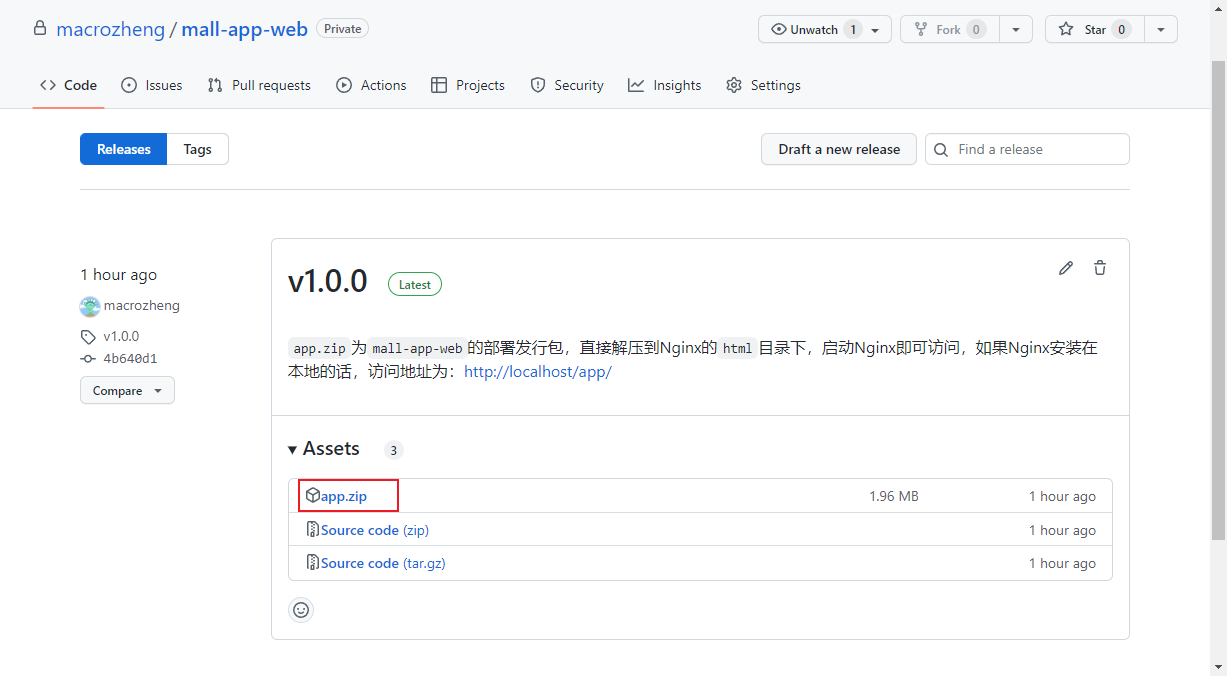Open the macrozheng owner profile link in header
1227x676 pixels.
[110, 29]
